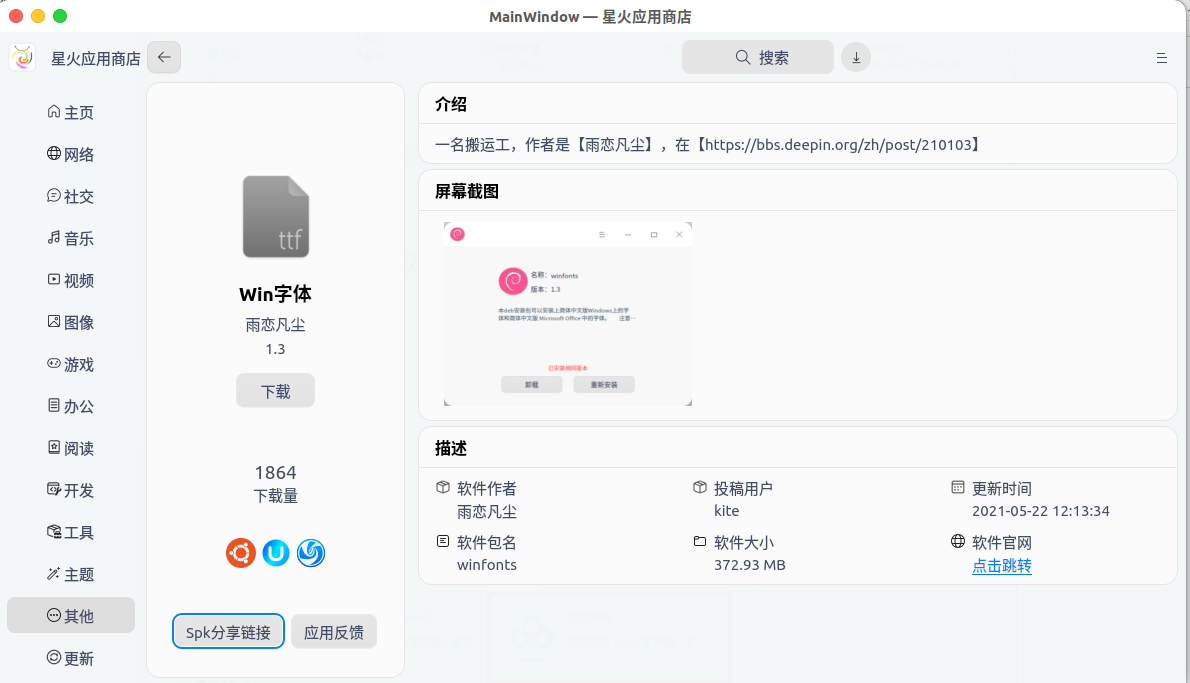Click the back arrow button
1190x683 pixels.
pos(164,57)
